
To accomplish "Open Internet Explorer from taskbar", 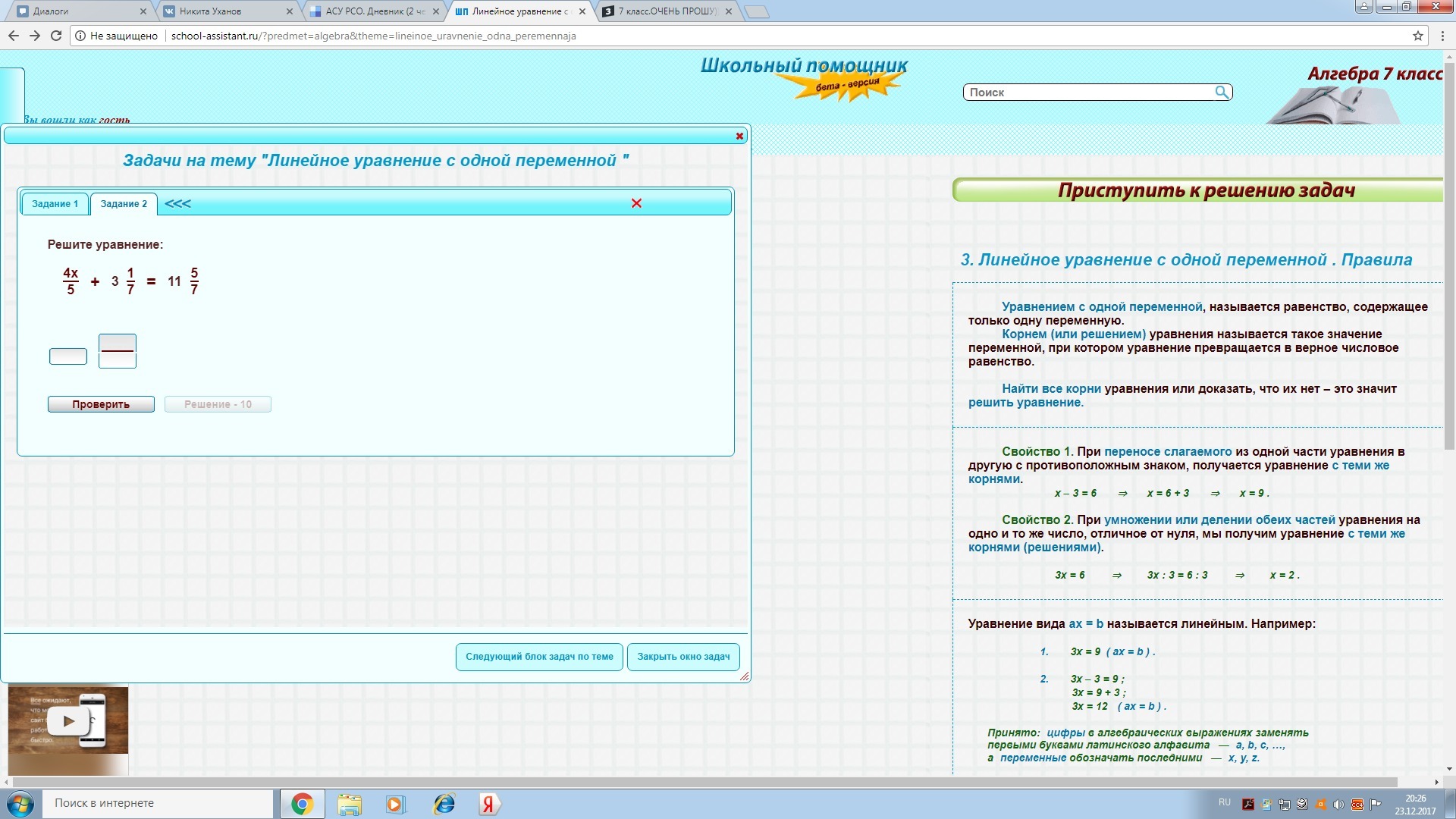I will click(444, 804).
